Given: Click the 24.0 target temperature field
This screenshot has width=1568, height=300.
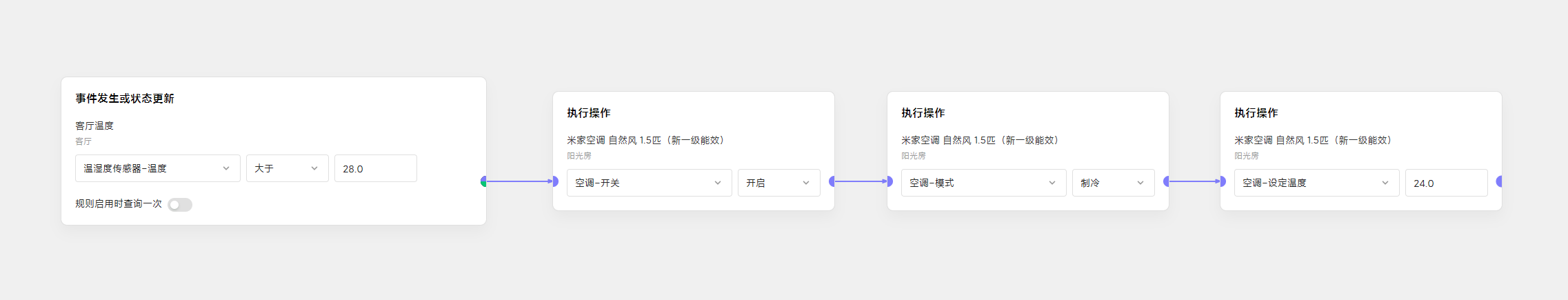Looking at the screenshot, I should click(1447, 183).
